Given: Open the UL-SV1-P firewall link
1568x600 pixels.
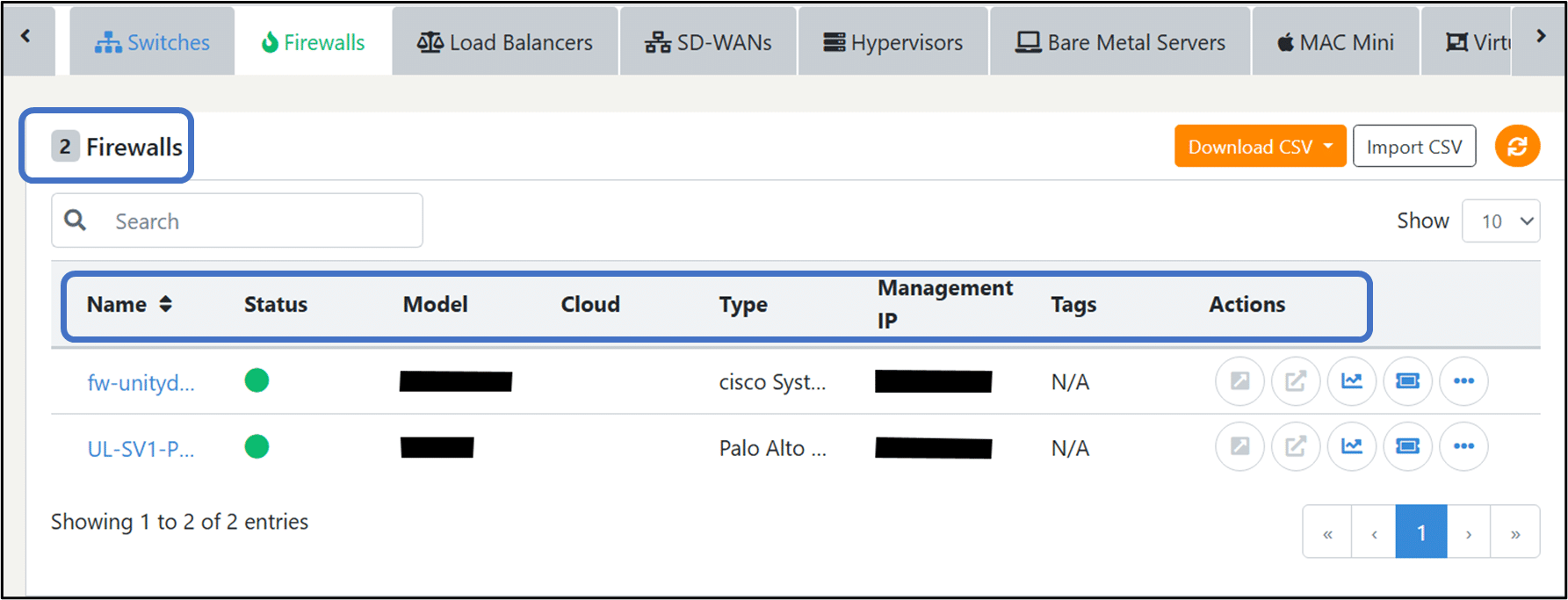Looking at the screenshot, I should click(141, 448).
